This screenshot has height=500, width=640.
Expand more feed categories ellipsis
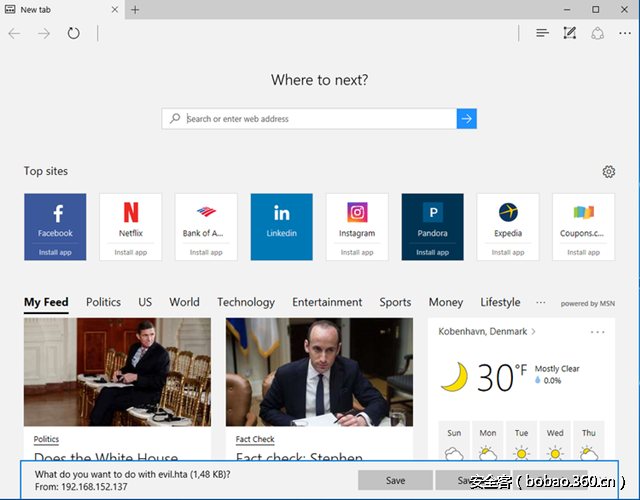click(541, 302)
